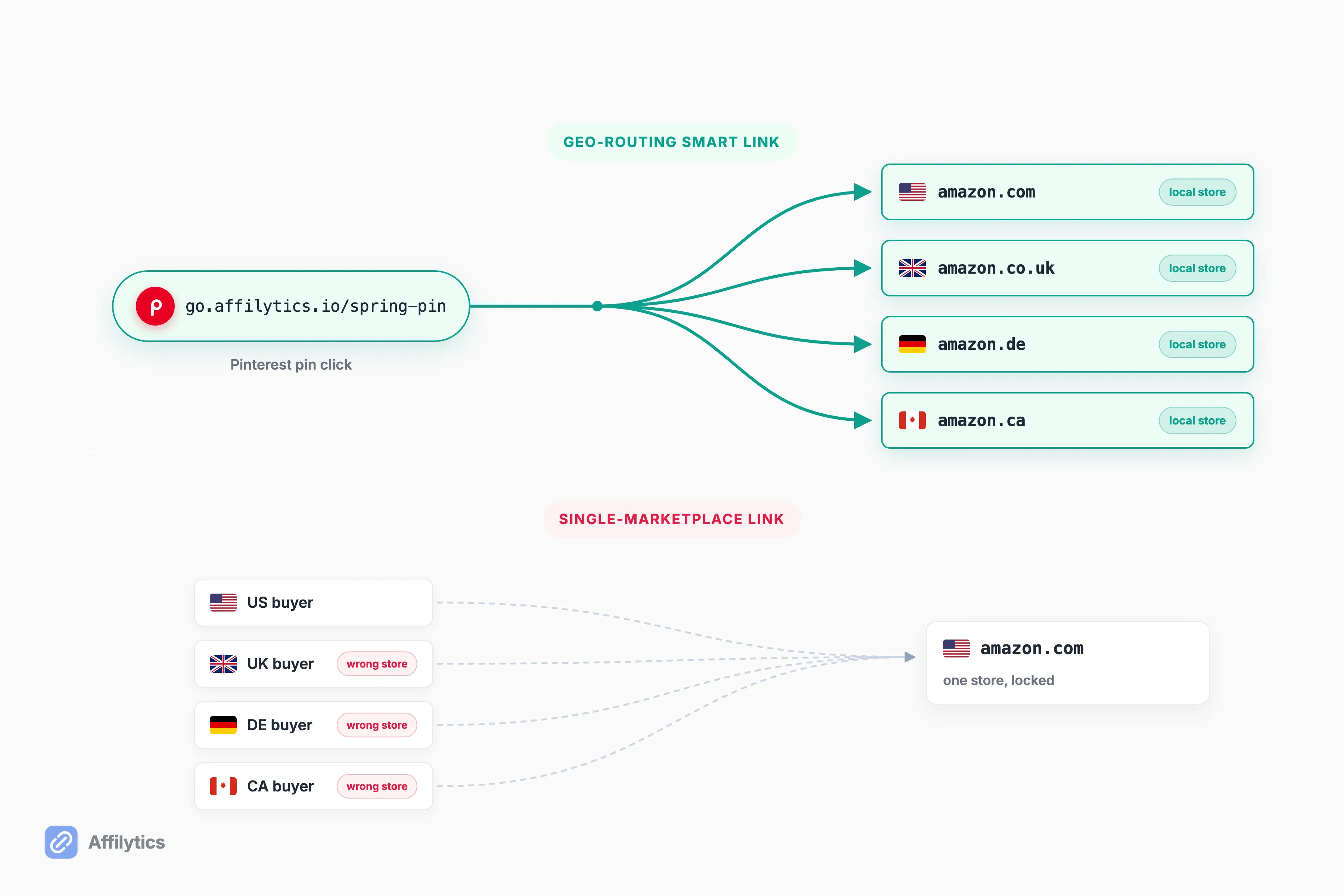The image size is (1344, 896).
Task: Click the go.affilytics.io/spring-pin smart link
Action: [x=291, y=306]
